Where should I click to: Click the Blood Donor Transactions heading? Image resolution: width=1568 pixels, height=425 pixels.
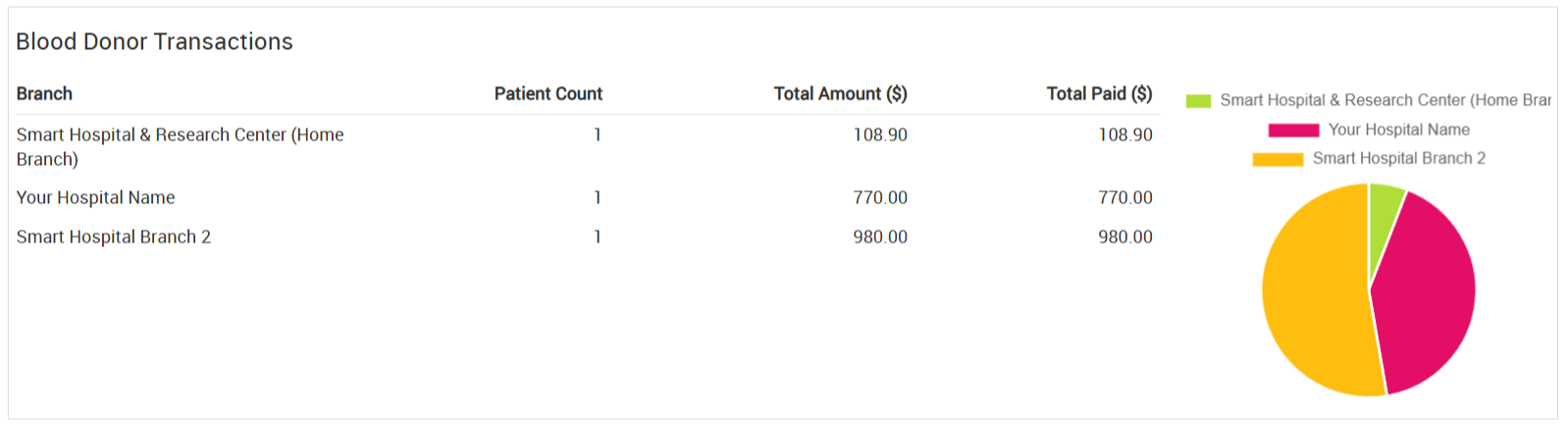coord(155,41)
